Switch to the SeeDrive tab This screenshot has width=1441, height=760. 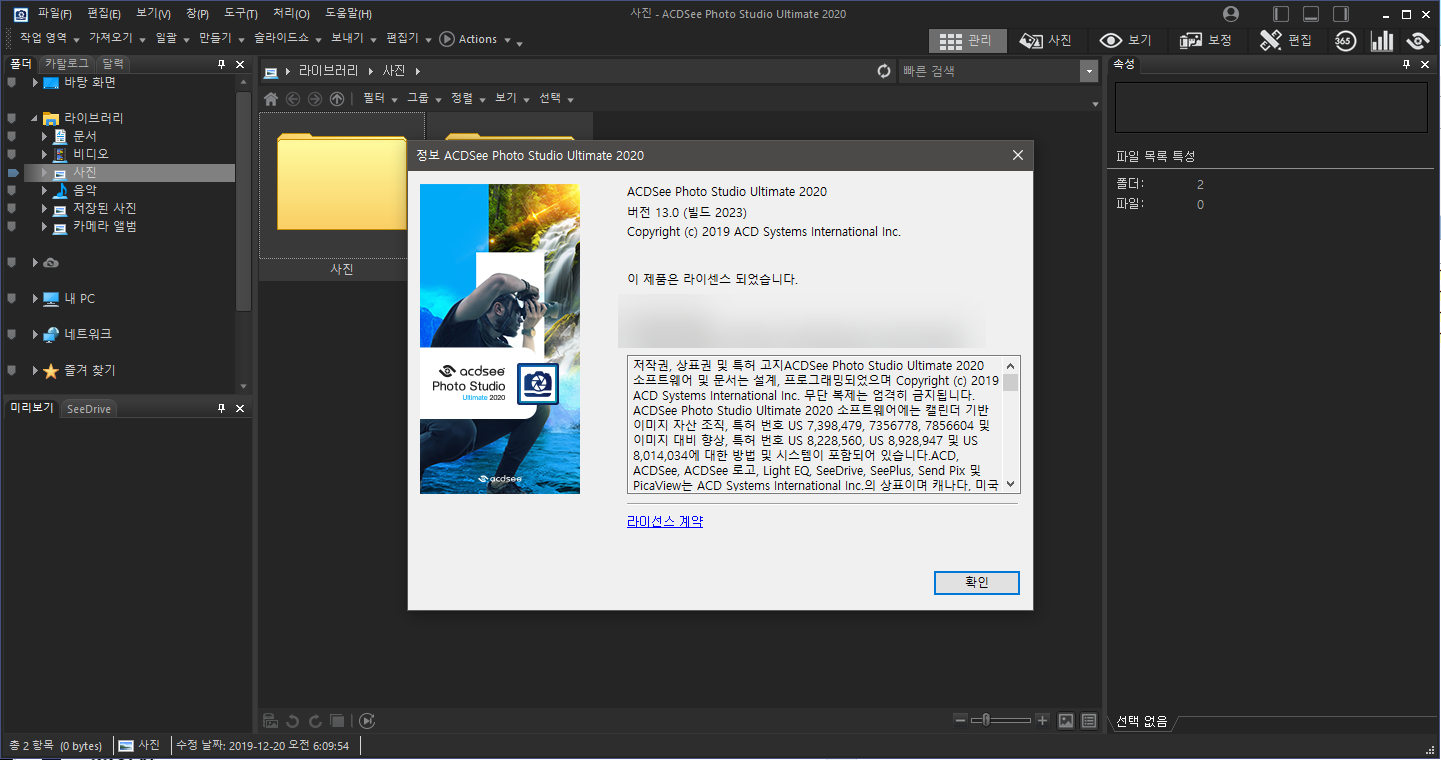[89, 409]
